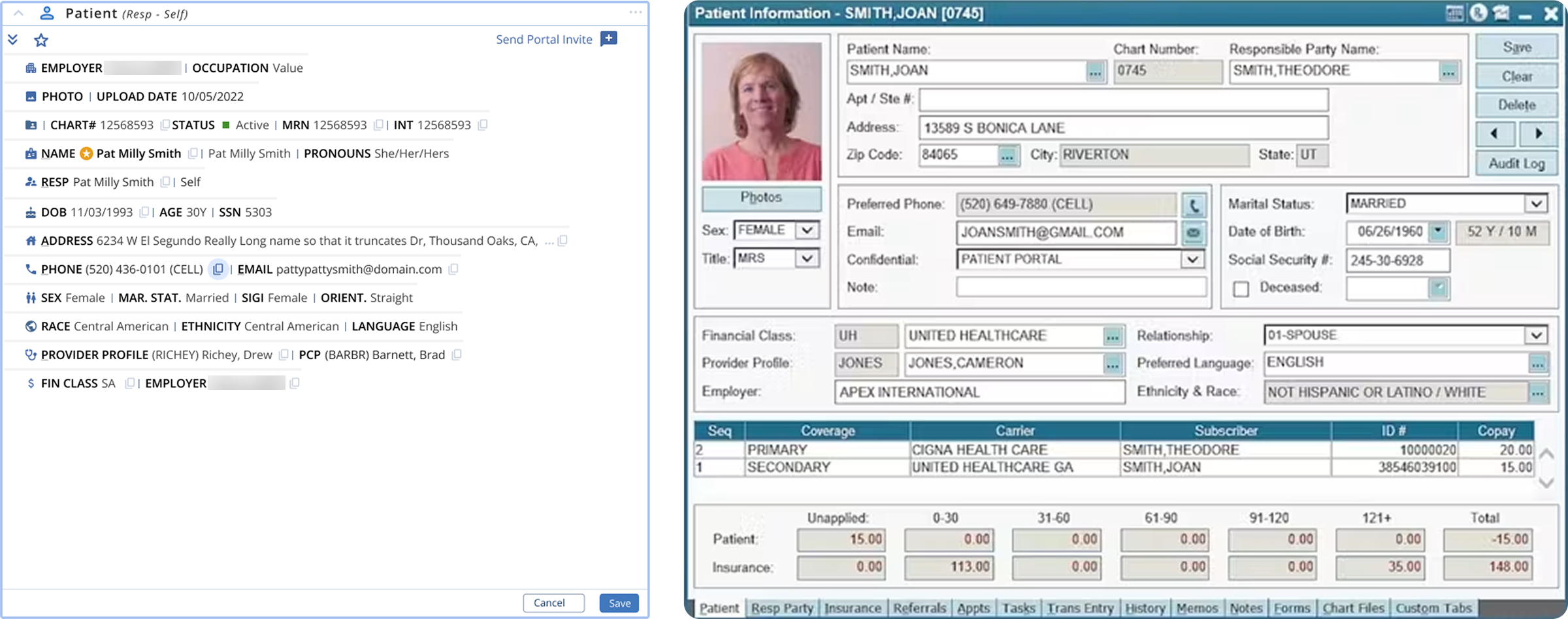
Task: Copy the email pattypattysmith@domain.com
Action: [453, 269]
